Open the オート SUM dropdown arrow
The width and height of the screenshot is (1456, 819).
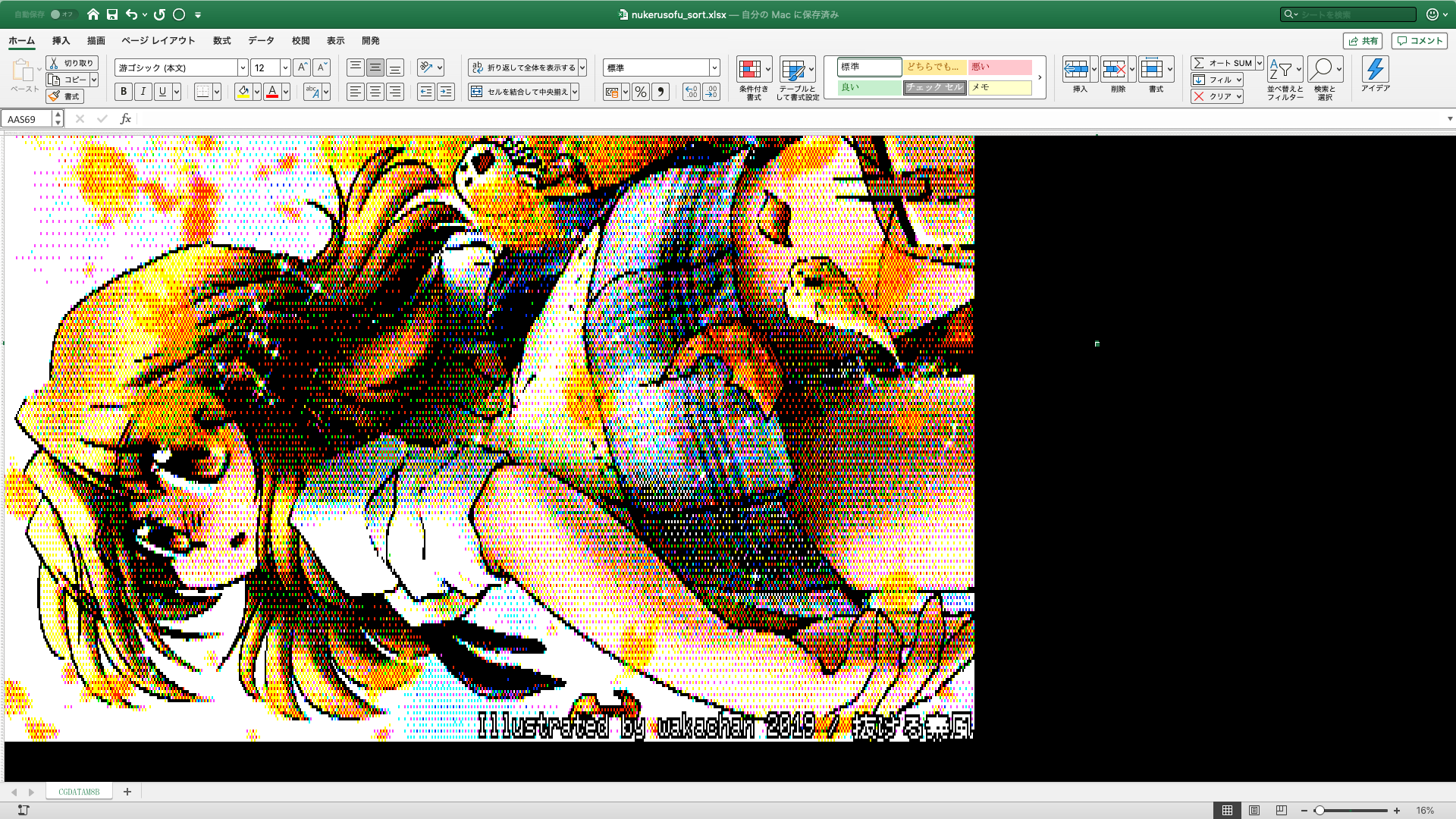coord(1259,63)
